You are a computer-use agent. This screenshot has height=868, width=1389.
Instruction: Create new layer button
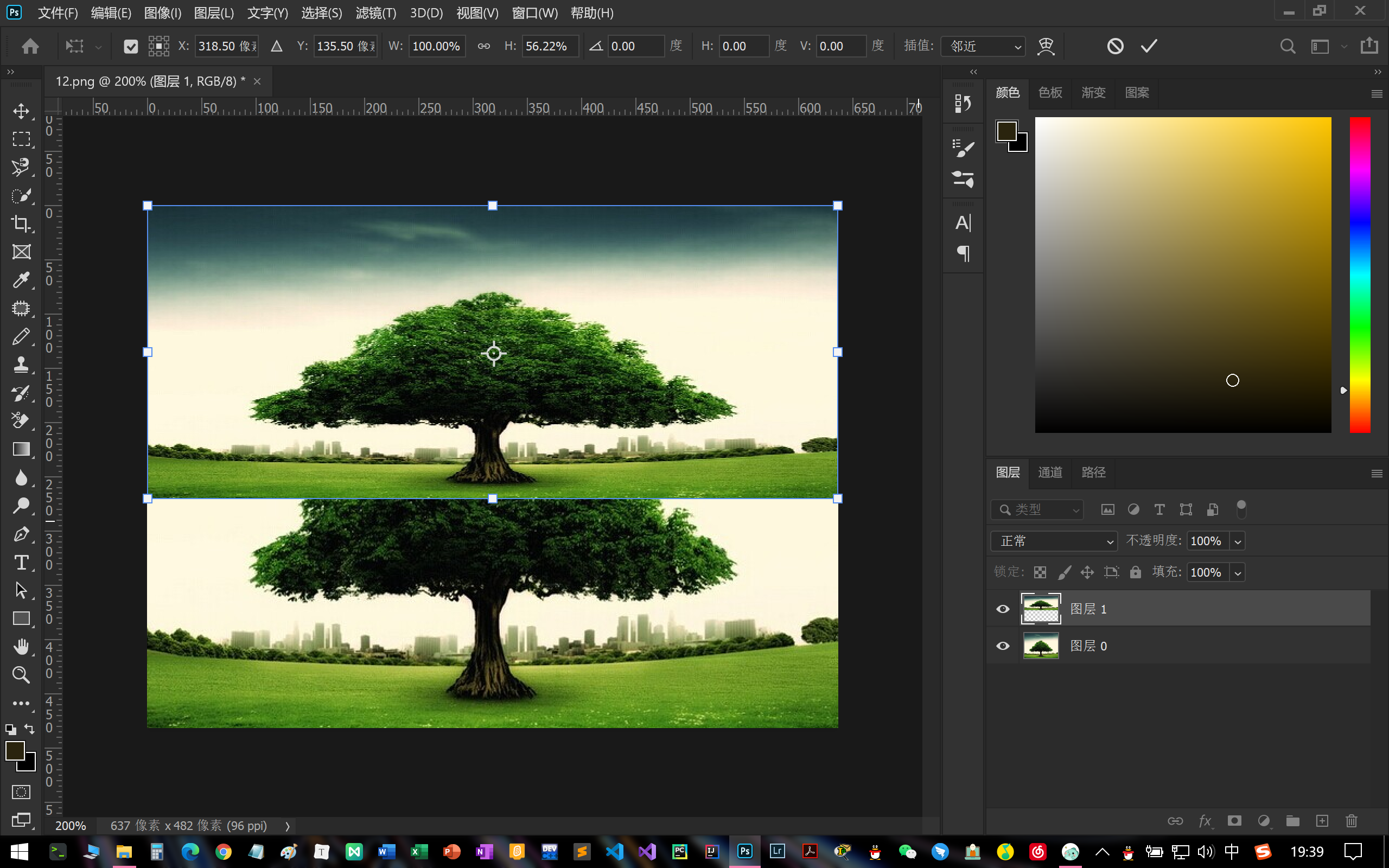tap(1322, 821)
